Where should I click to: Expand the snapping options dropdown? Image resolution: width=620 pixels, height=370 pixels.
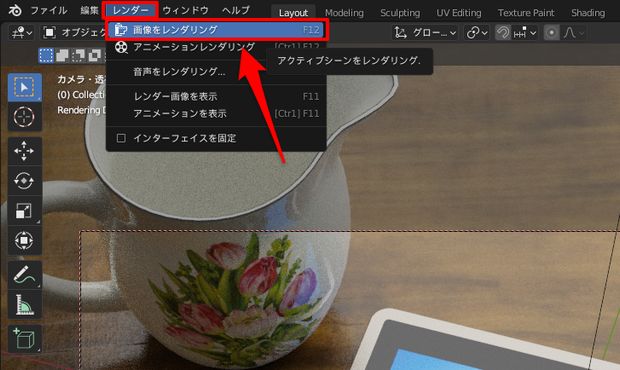[525, 32]
